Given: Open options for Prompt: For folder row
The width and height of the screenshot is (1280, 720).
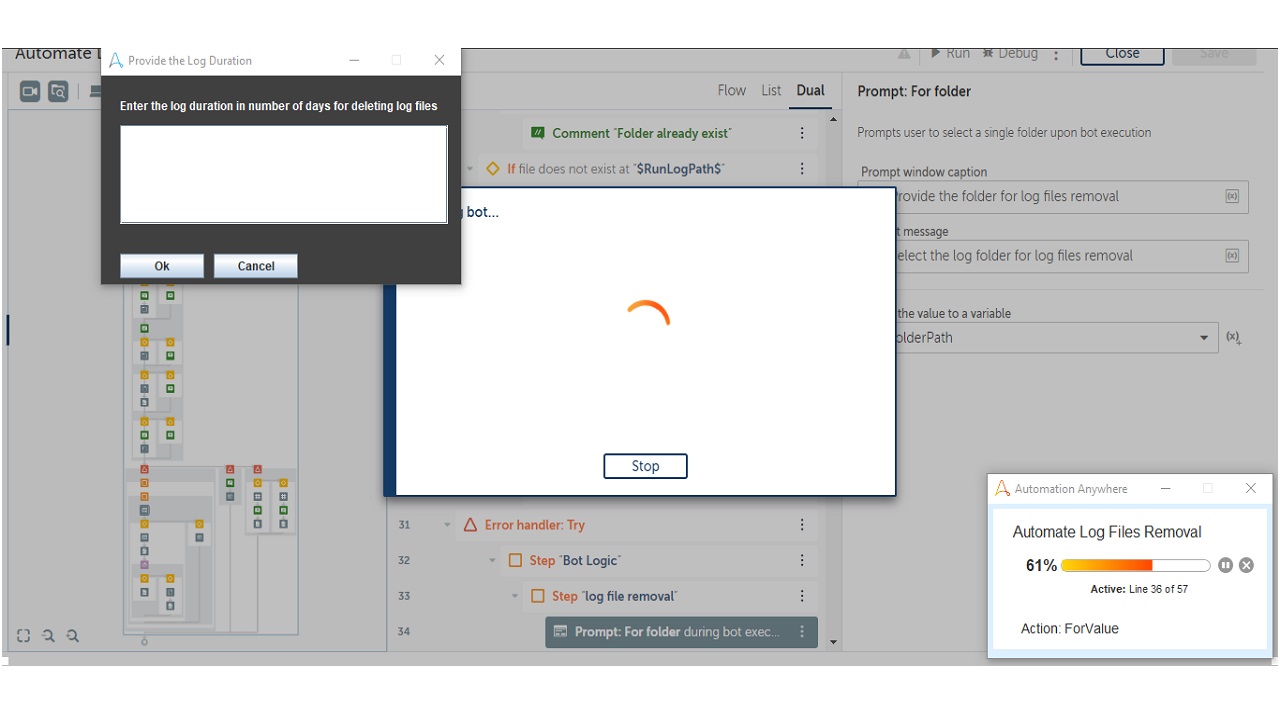Looking at the screenshot, I should pyautogui.click(x=802, y=632).
